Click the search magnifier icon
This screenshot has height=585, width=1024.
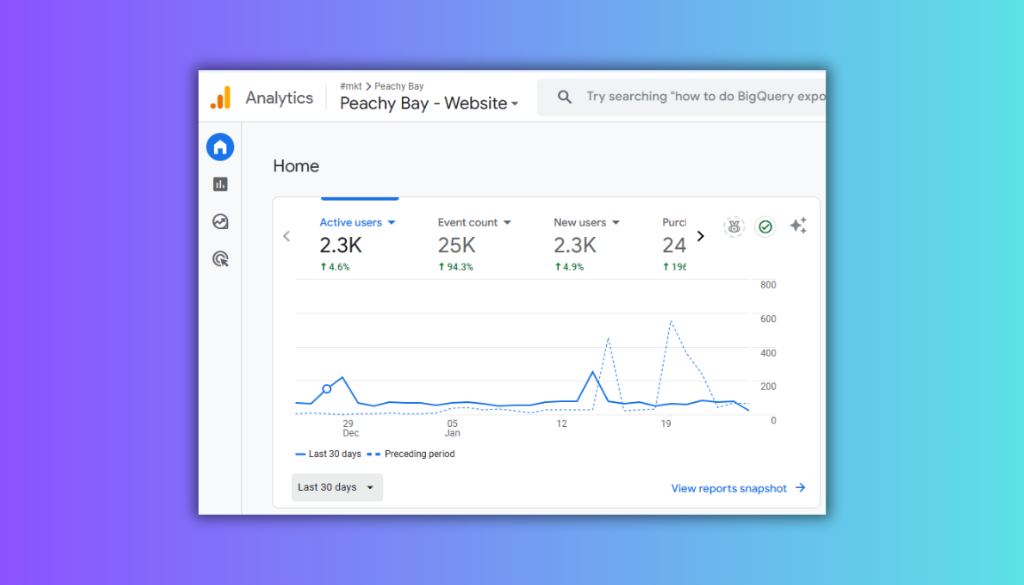(x=565, y=97)
